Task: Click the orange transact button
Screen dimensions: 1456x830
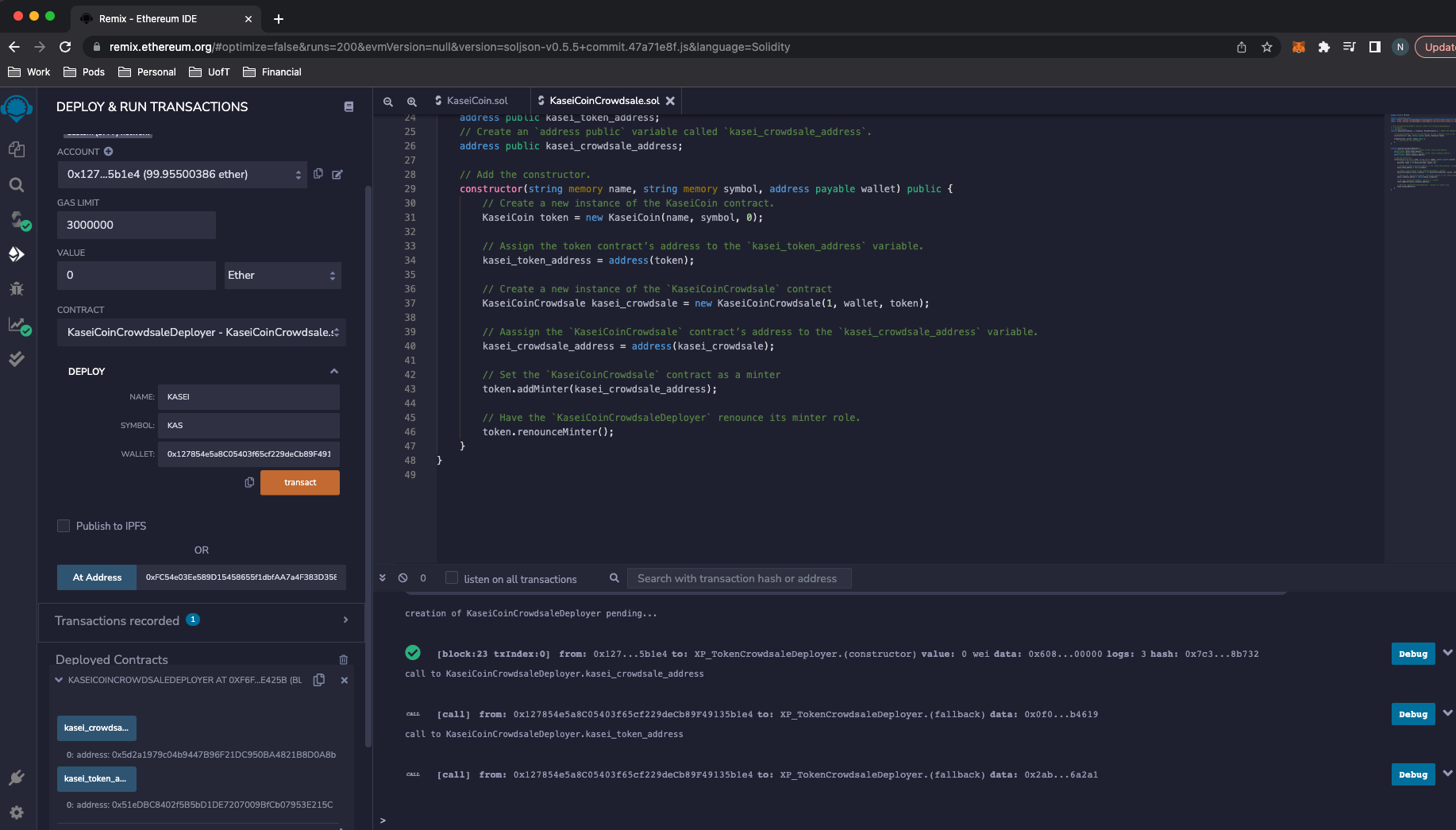Action: click(299, 482)
